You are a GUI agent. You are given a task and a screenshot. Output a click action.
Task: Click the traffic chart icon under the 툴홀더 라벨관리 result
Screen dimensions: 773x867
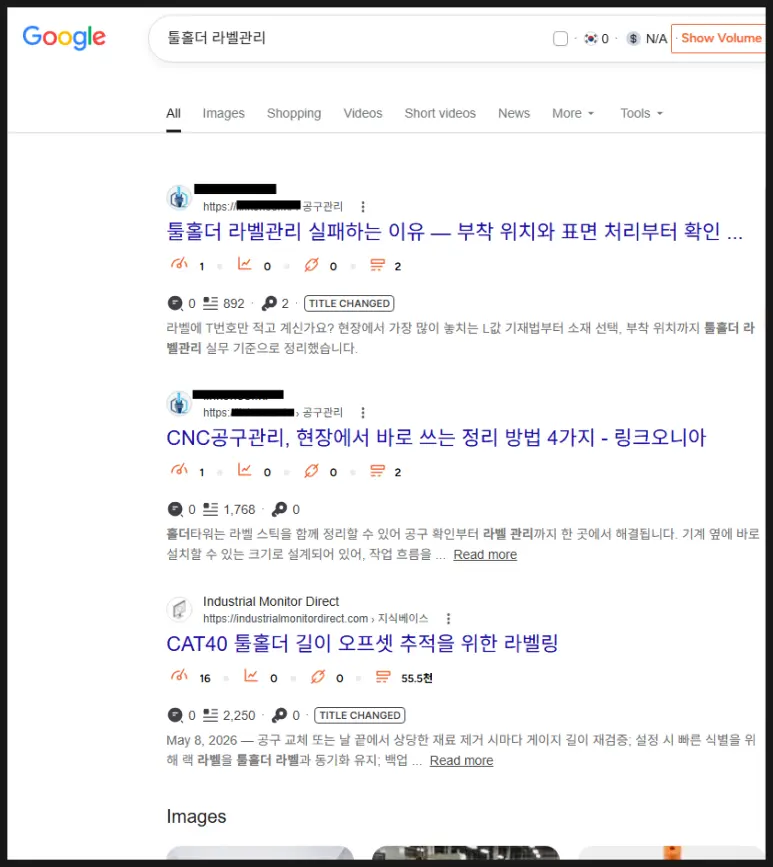pyautogui.click(x=244, y=264)
